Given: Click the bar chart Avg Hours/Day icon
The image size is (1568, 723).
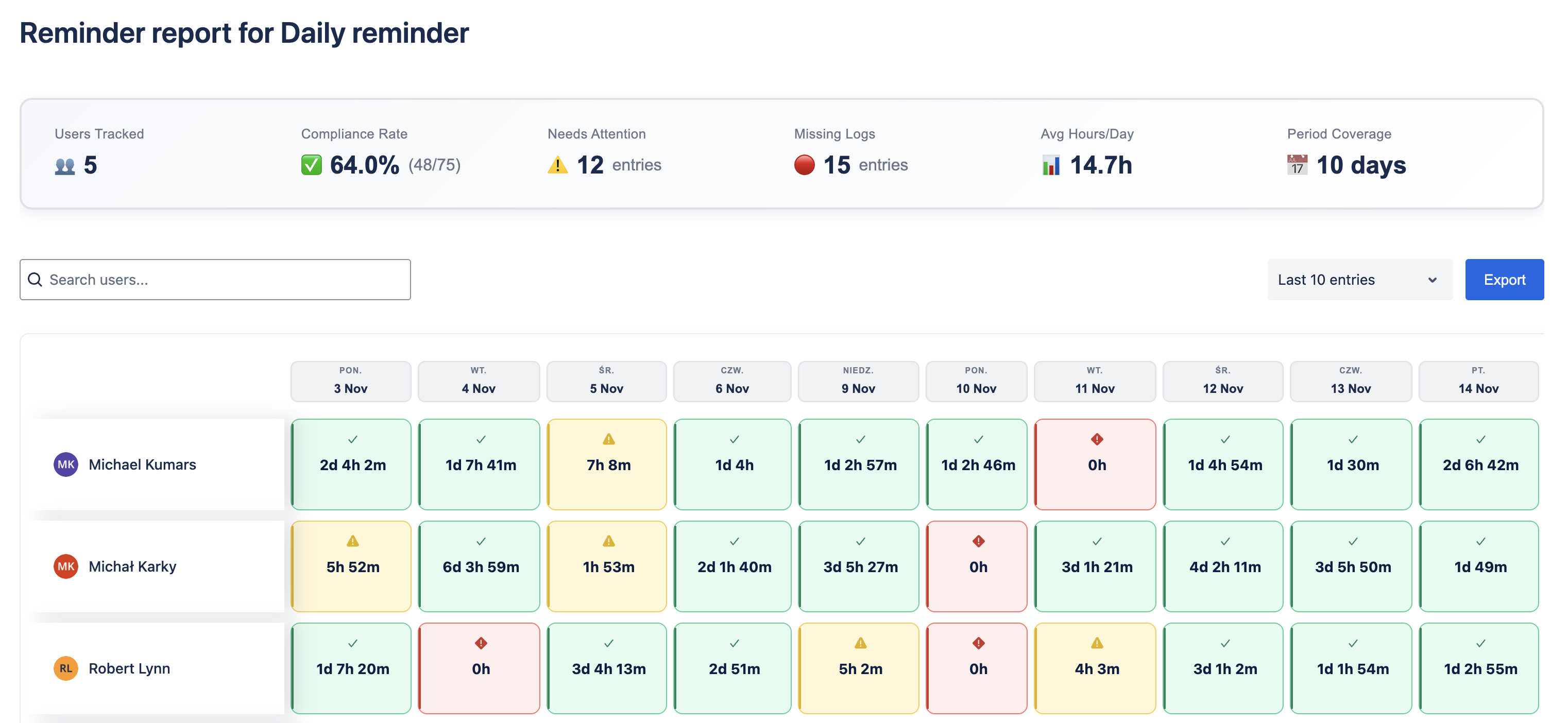Looking at the screenshot, I should 1051,165.
